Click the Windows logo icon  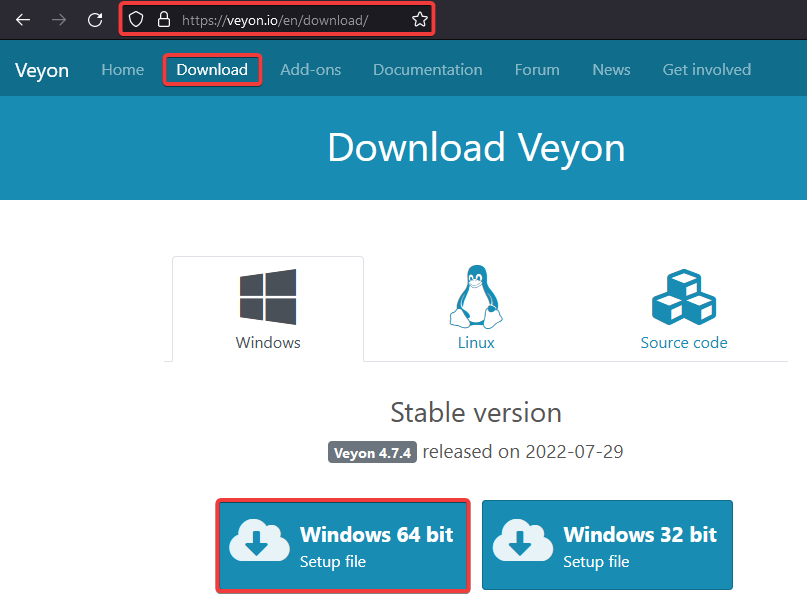[268, 296]
